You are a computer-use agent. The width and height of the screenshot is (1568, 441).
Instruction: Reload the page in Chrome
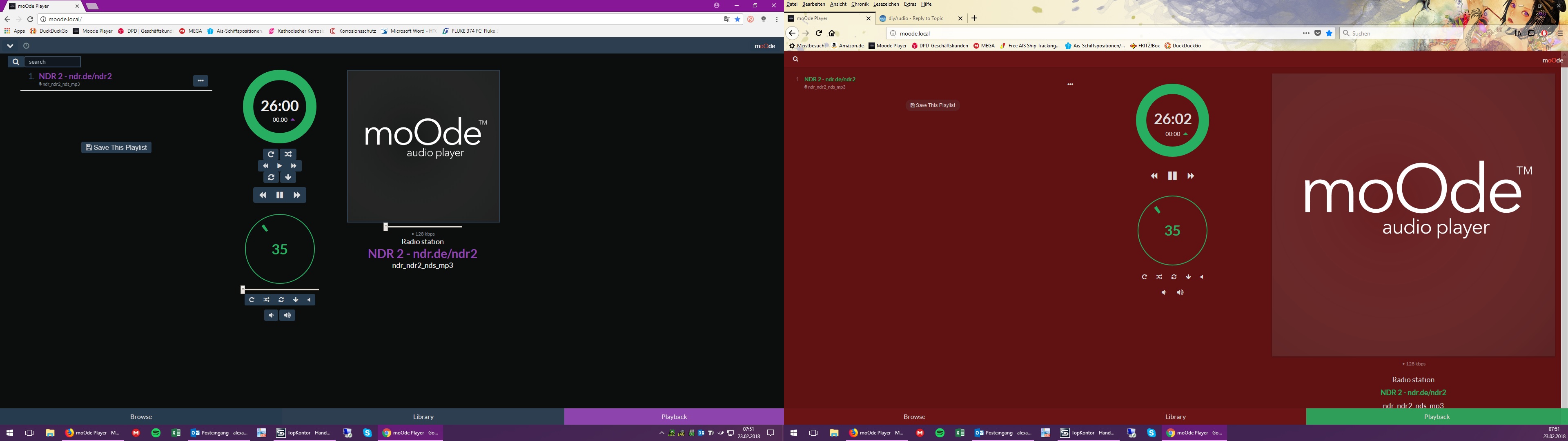coord(30,20)
